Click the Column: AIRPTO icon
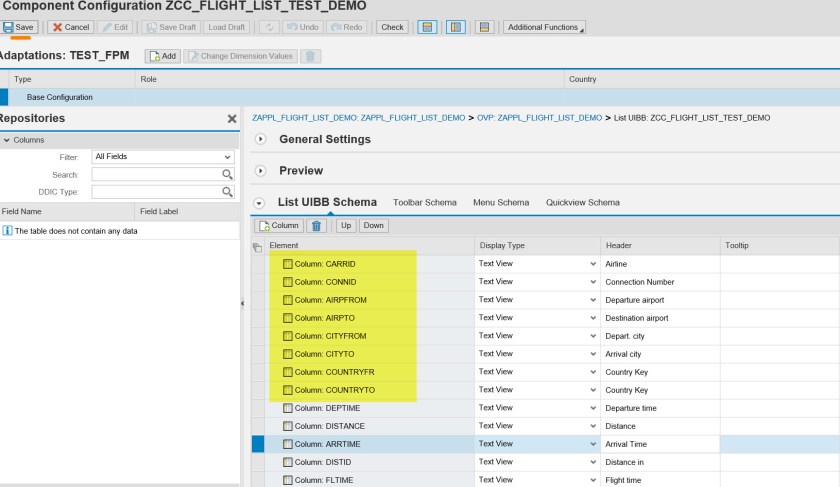The width and height of the screenshot is (840, 487). click(x=288, y=318)
